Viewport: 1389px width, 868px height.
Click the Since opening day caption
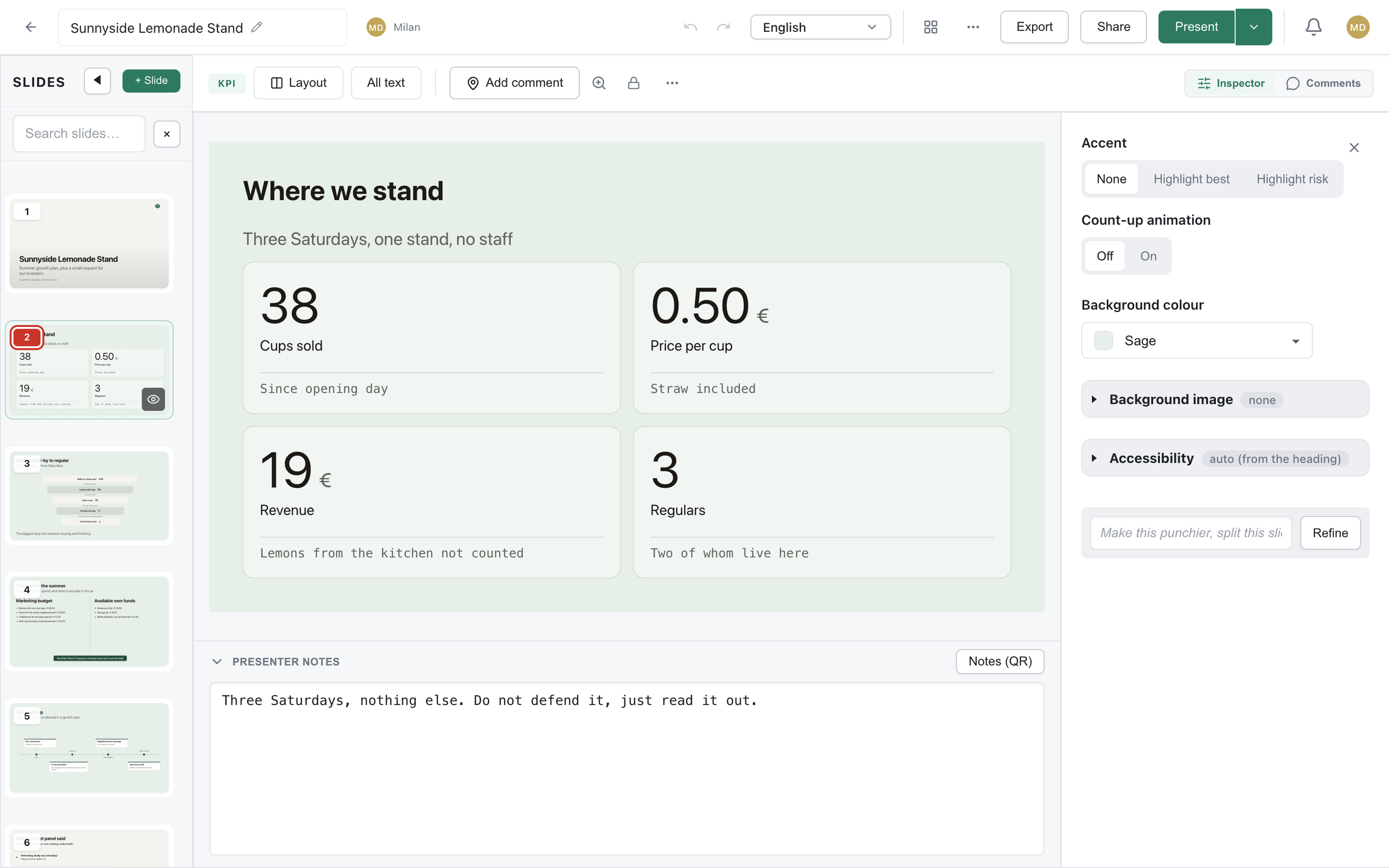coord(324,389)
